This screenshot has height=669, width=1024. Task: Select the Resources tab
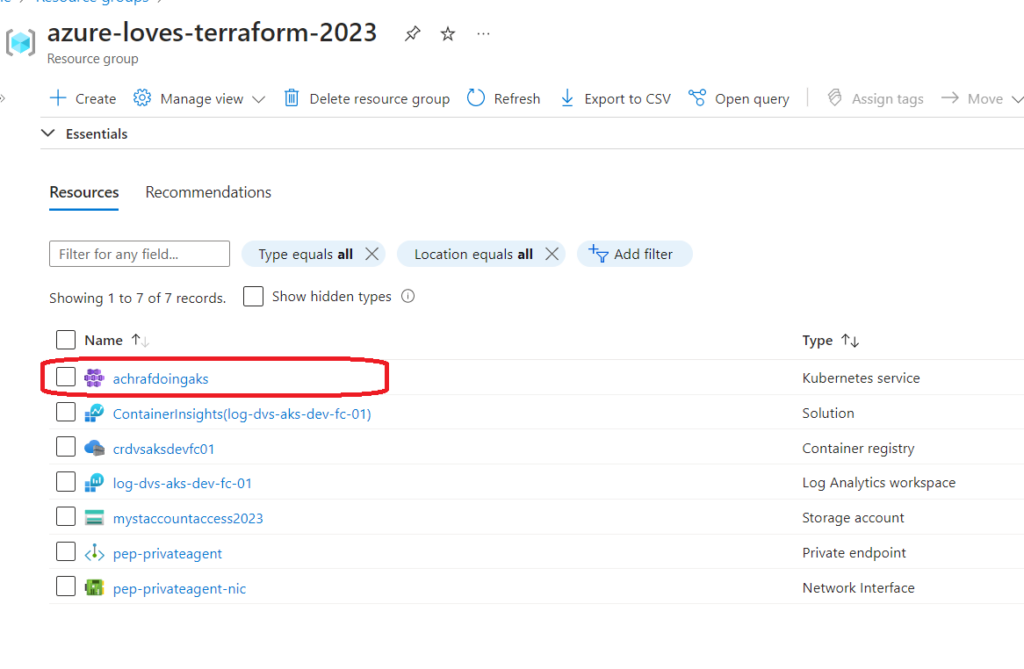pos(83,192)
